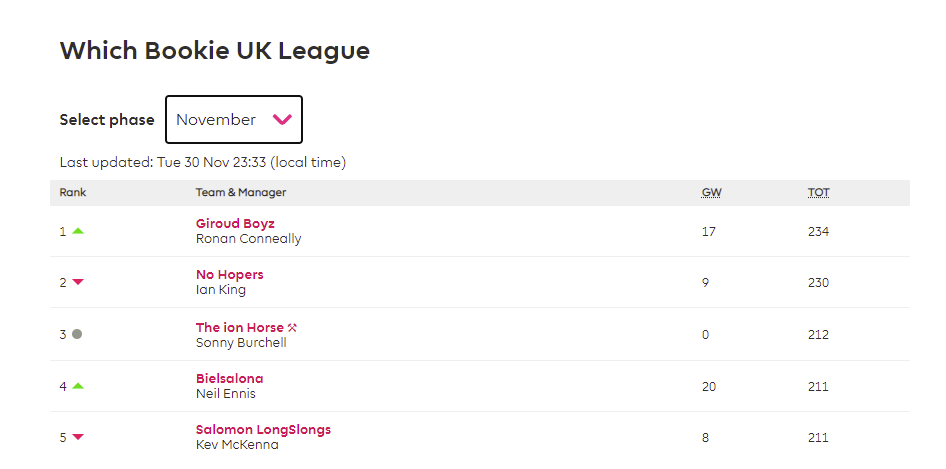The width and height of the screenshot is (946, 469).
Task: Click green up arrow beside rank 1
Action: pyautogui.click(x=78, y=231)
